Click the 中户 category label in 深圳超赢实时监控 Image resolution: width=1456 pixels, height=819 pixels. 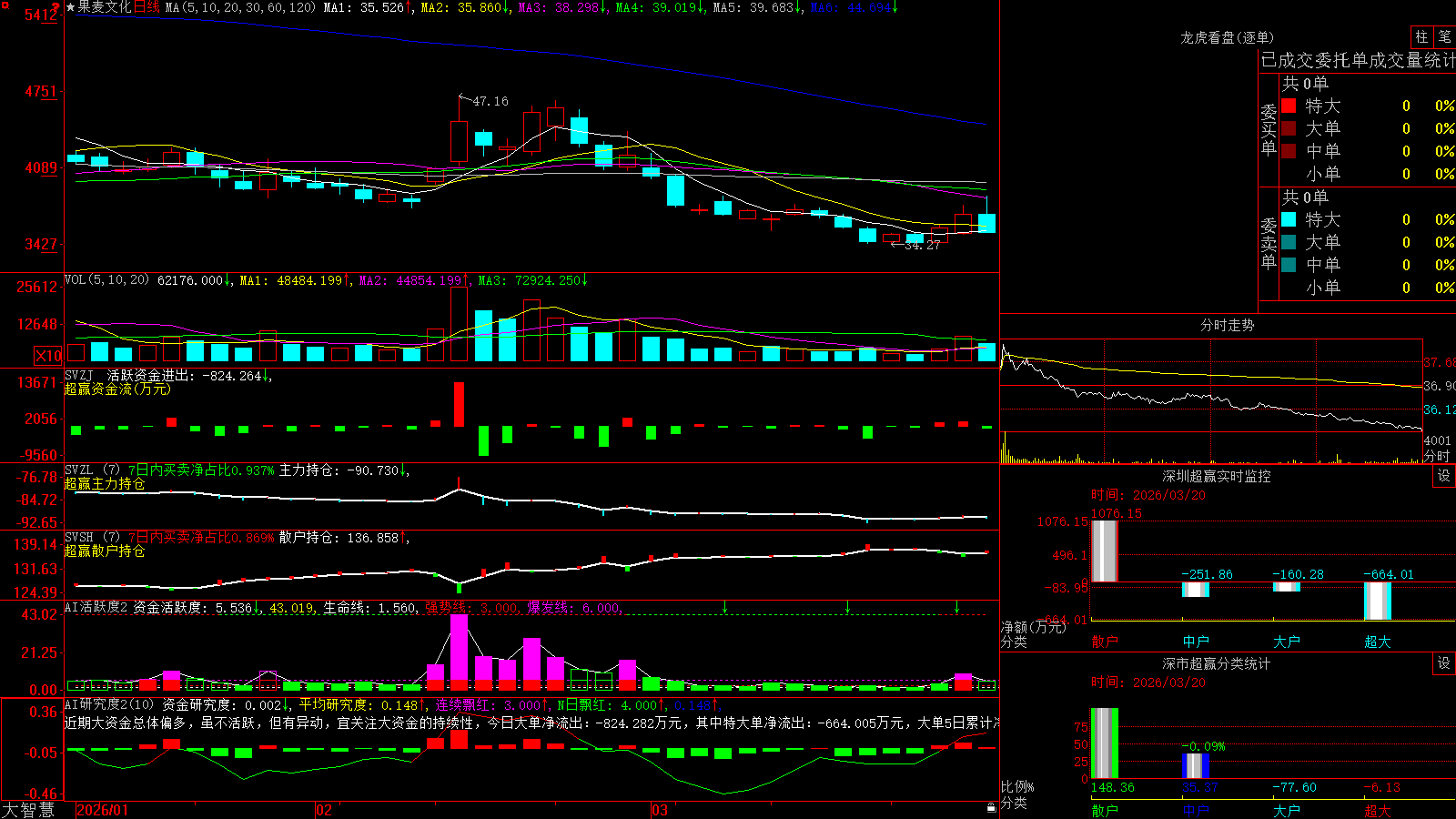[1196, 642]
